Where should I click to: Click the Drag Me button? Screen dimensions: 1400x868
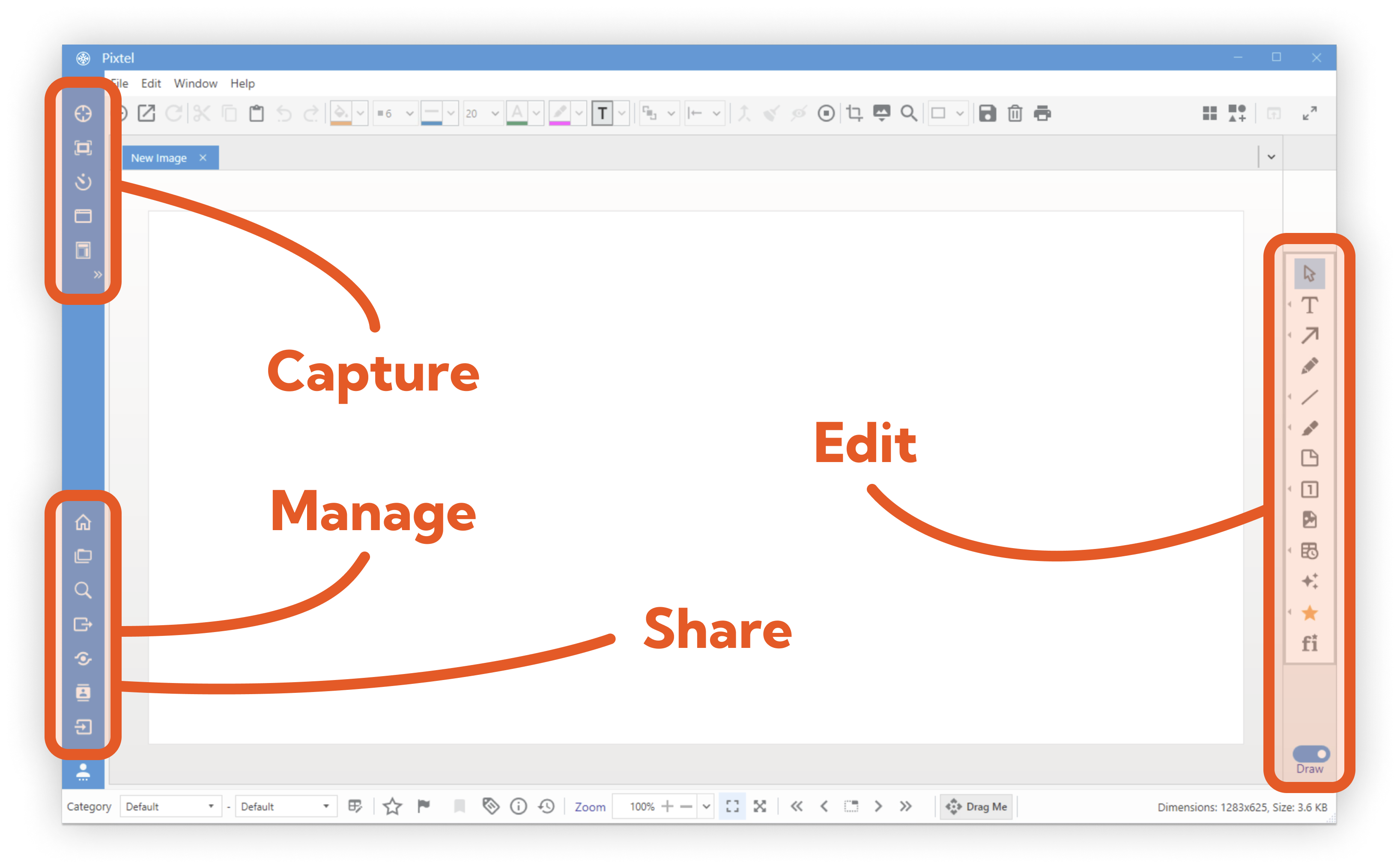pyautogui.click(x=976, y=807)
